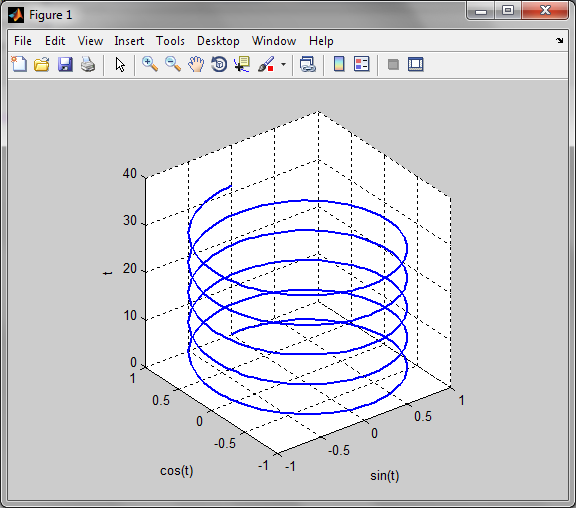The width and height of the screenshot is (576, 508).
Task: Insert a legend using toolbar icon
Action: point(361,64)
